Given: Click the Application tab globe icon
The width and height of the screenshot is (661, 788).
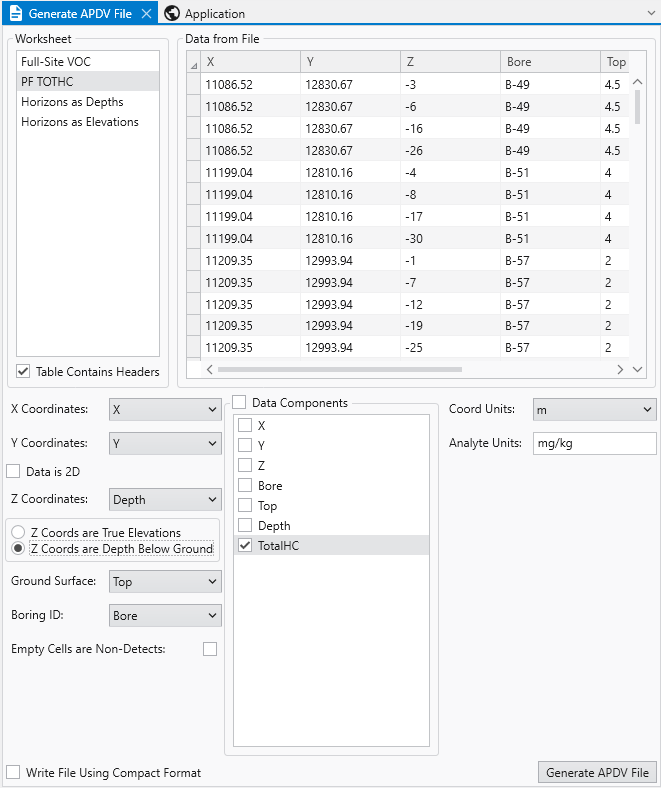Looking at the screenshot, I should click(172, 14).
